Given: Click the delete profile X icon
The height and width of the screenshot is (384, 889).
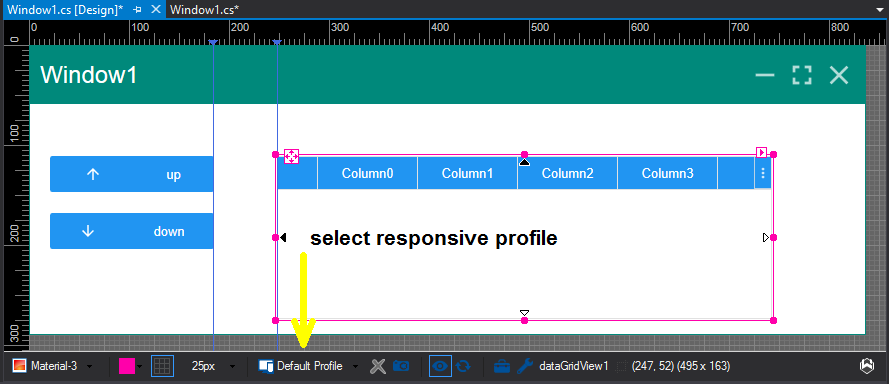Looking at the screenshot, I should pos(378,366).
